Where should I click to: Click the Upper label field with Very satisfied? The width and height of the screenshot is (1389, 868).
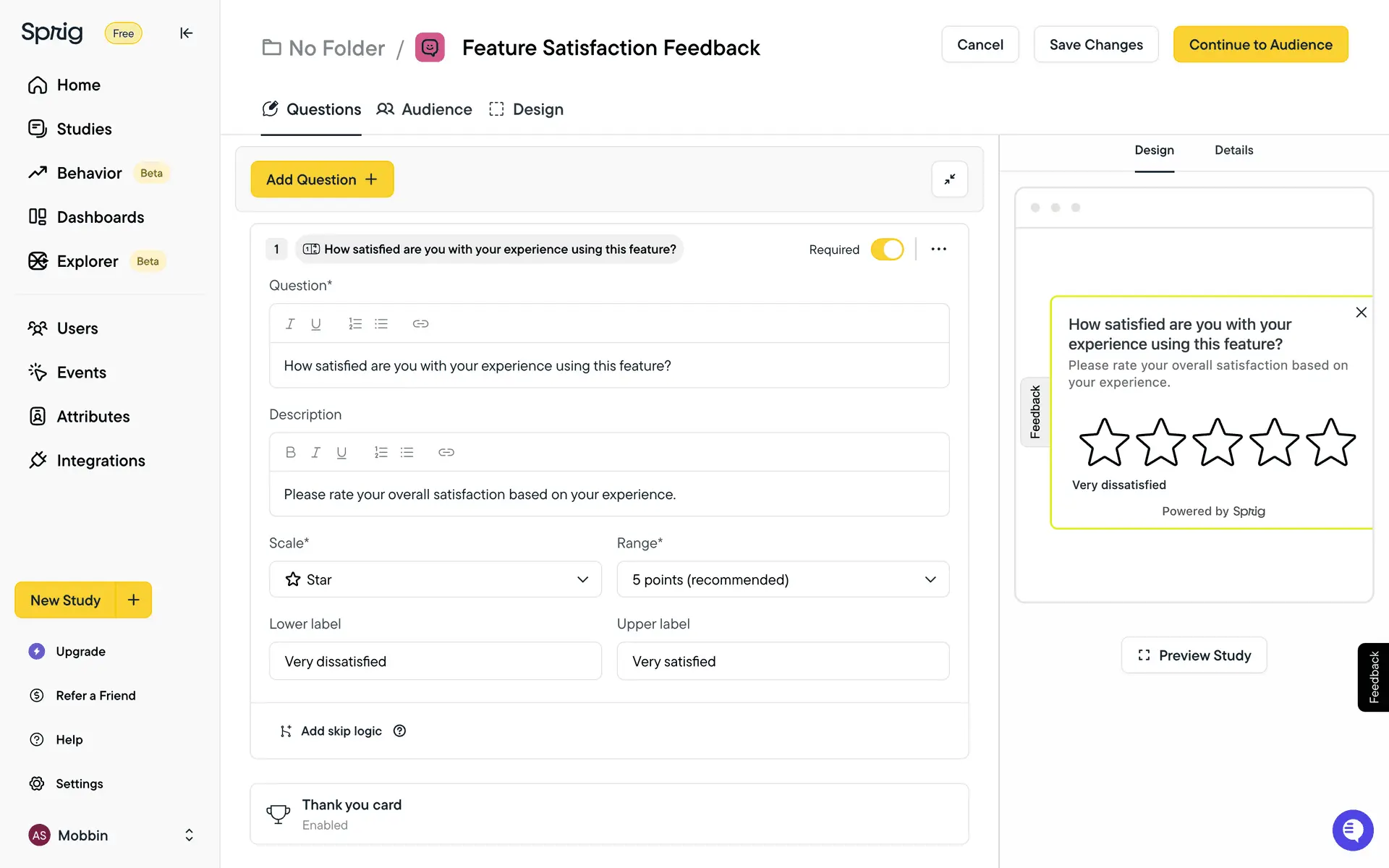tap(783, 661)
